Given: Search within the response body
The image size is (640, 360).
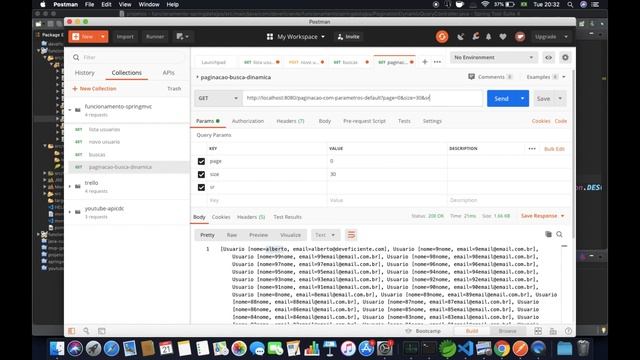Looking at the screenshot, I should pyautogui.click(x=559, y=234).
